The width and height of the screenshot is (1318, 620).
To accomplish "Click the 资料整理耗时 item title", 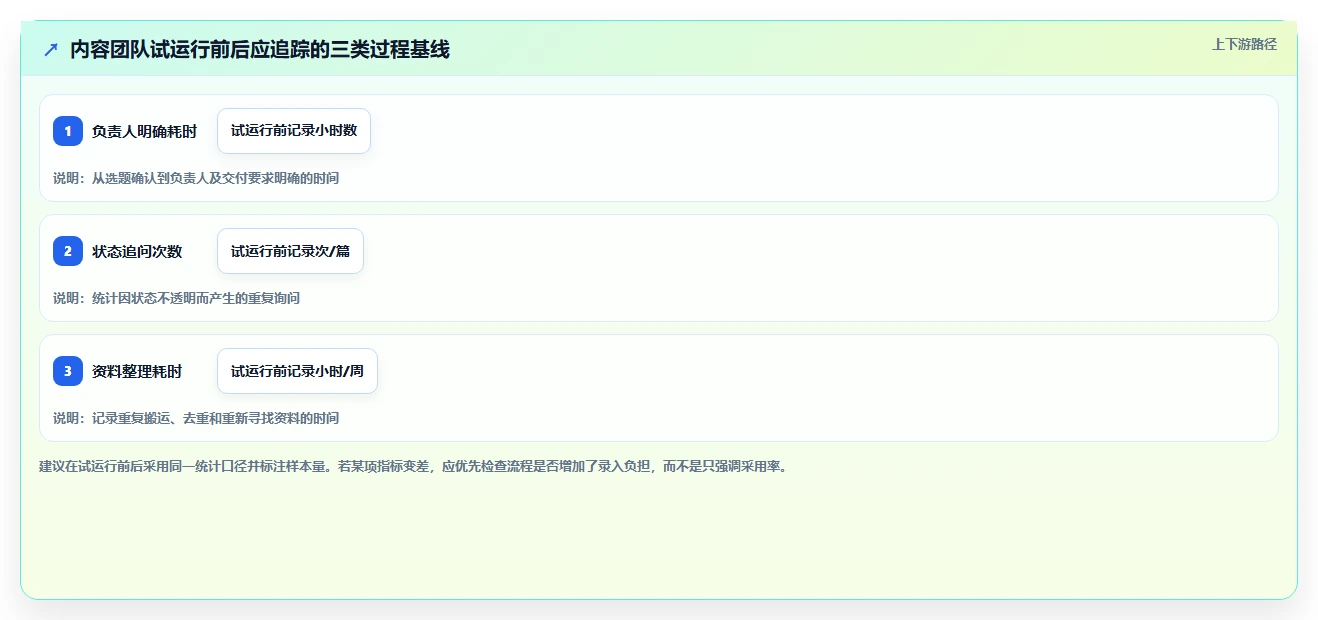I will click(x=137, y=371).
